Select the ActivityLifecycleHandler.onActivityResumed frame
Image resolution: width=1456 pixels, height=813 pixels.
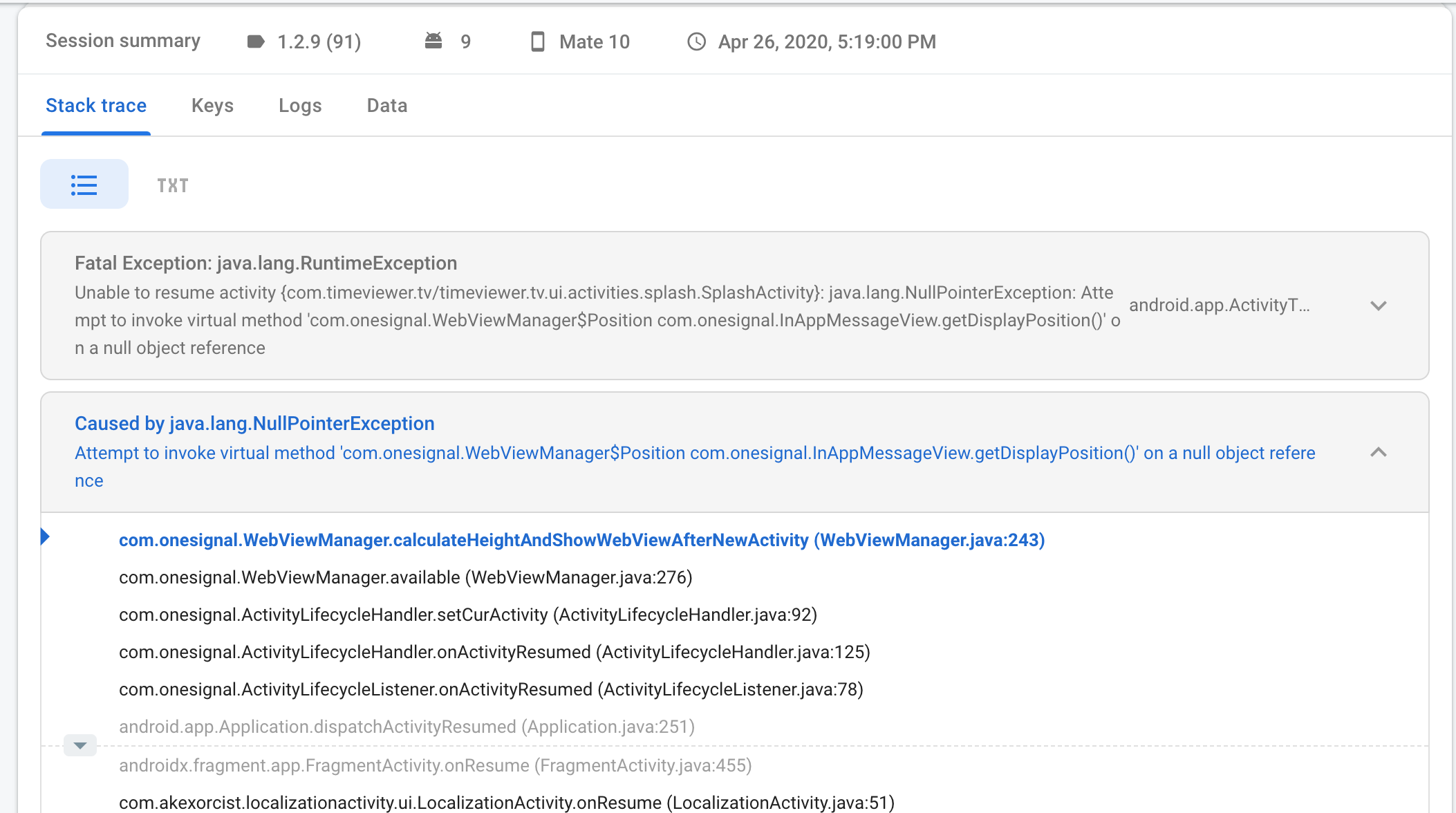coord(494,652)
